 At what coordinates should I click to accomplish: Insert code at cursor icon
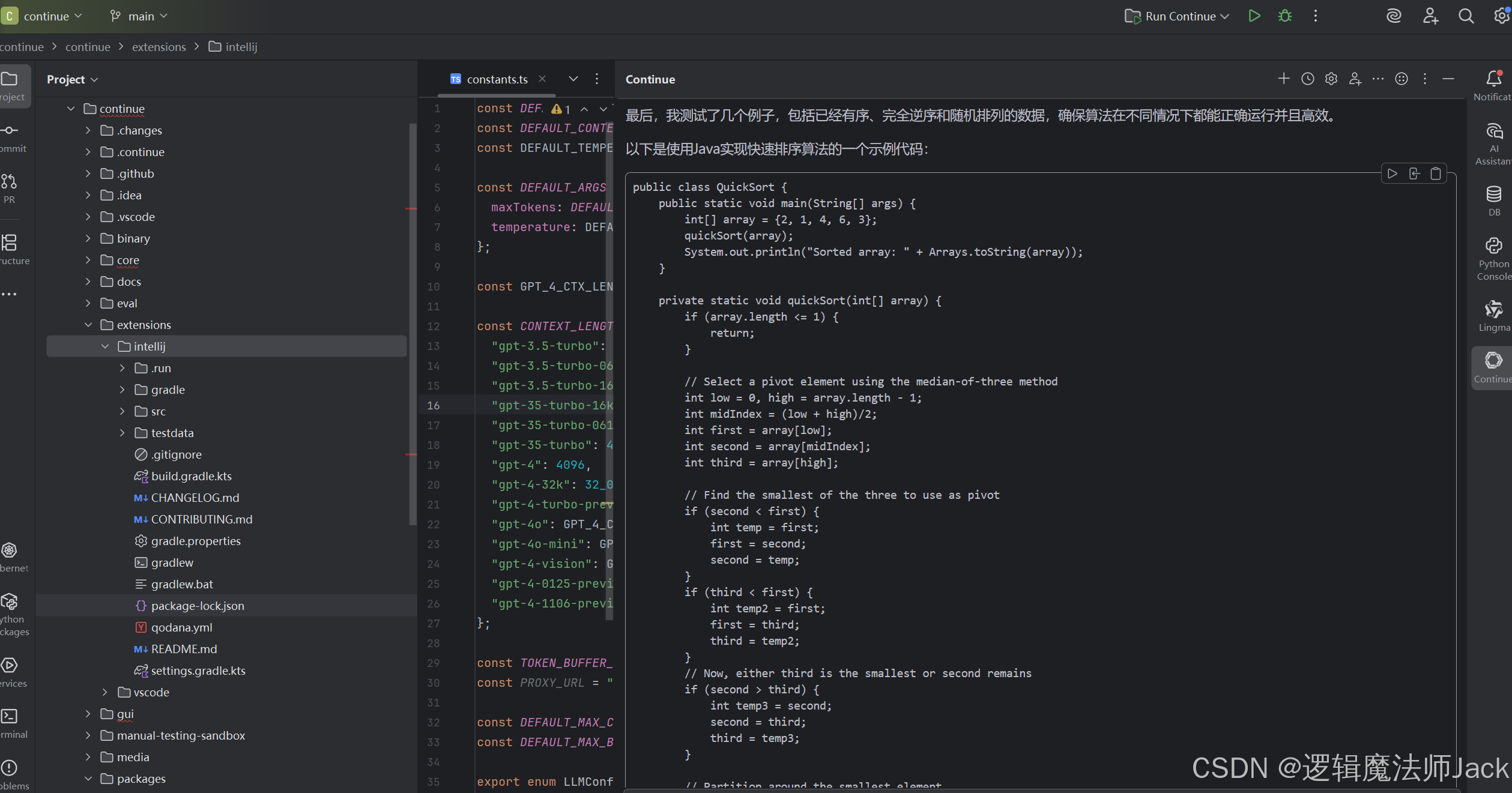1414,174
